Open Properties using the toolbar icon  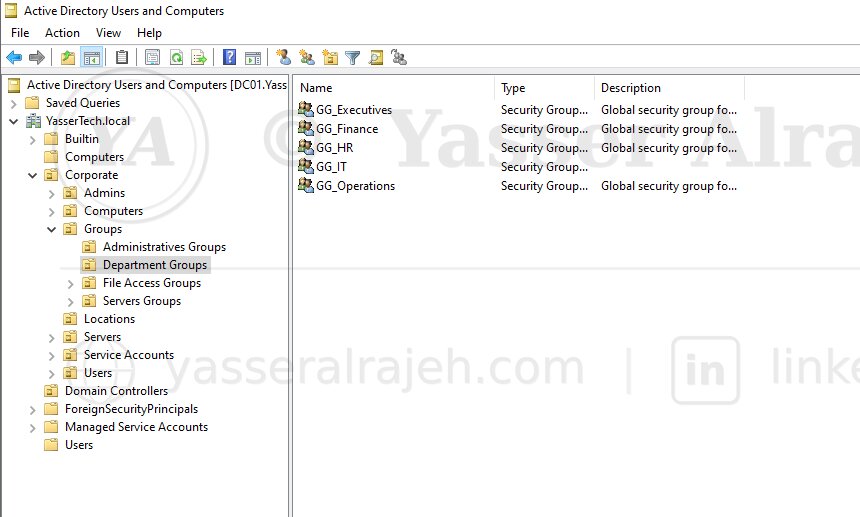point(152,57)
